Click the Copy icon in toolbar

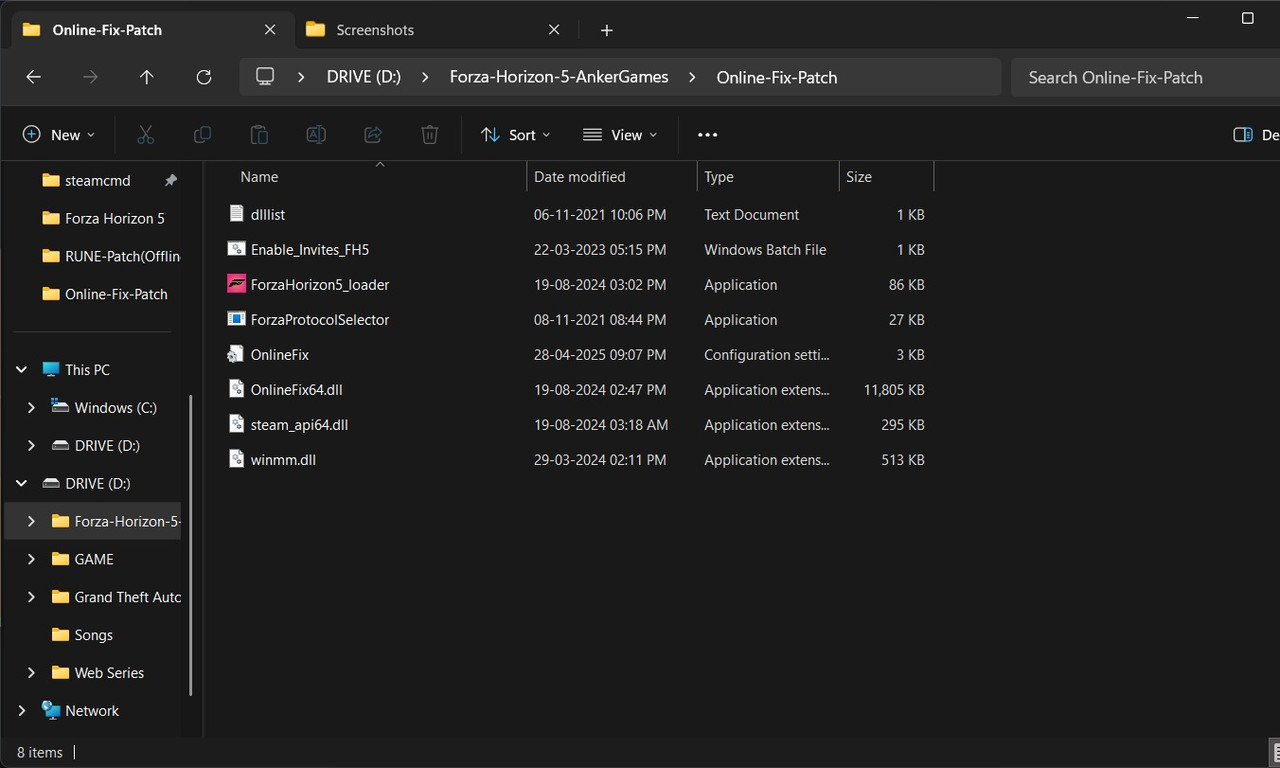click(x=202, y=135)
